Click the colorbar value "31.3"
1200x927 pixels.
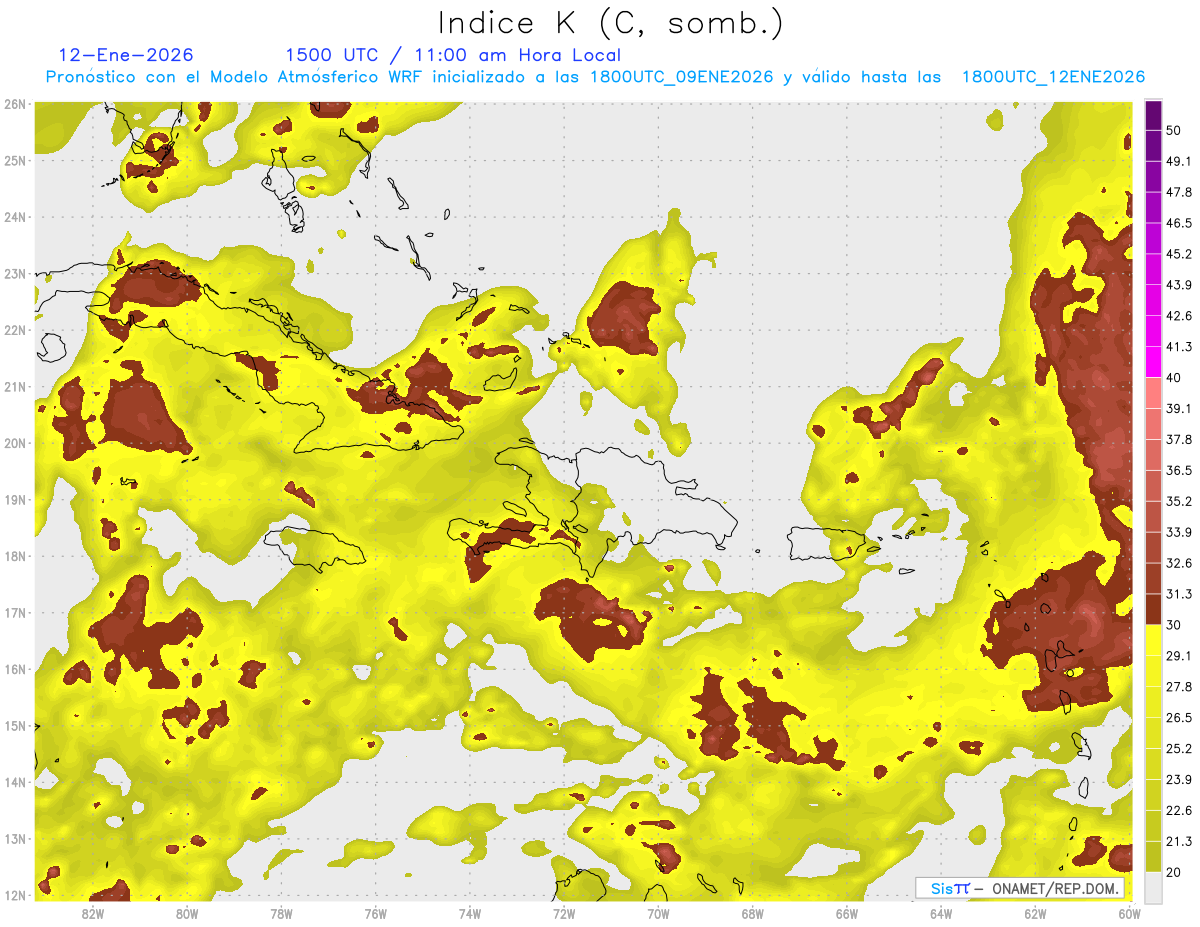[1178, 594]
